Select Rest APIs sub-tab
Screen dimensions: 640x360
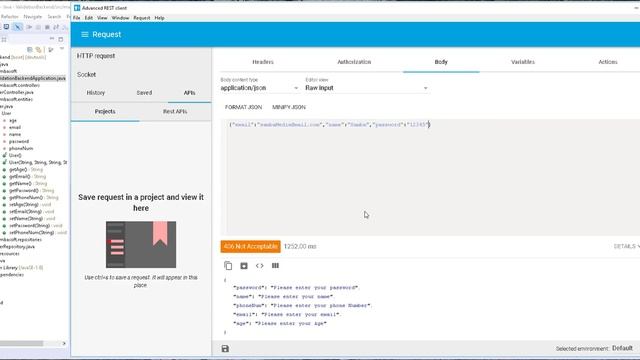[x=175, y=111]
